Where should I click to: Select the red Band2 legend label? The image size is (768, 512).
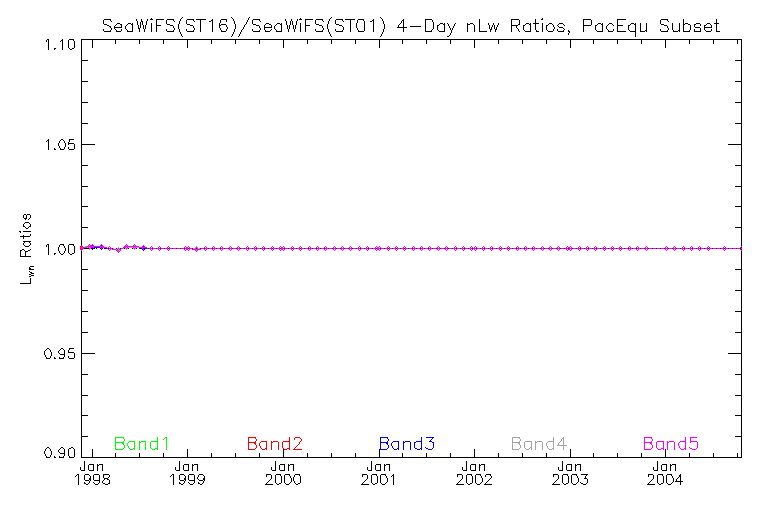point(275,444)
